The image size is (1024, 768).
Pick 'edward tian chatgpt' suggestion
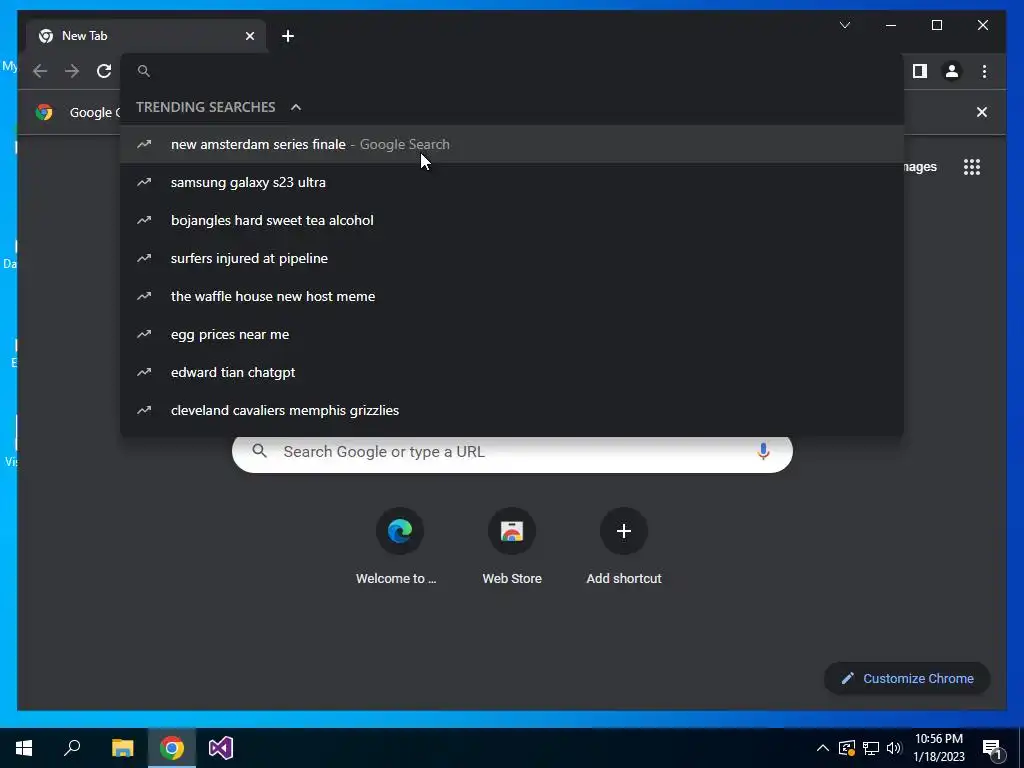pos(512,372)
